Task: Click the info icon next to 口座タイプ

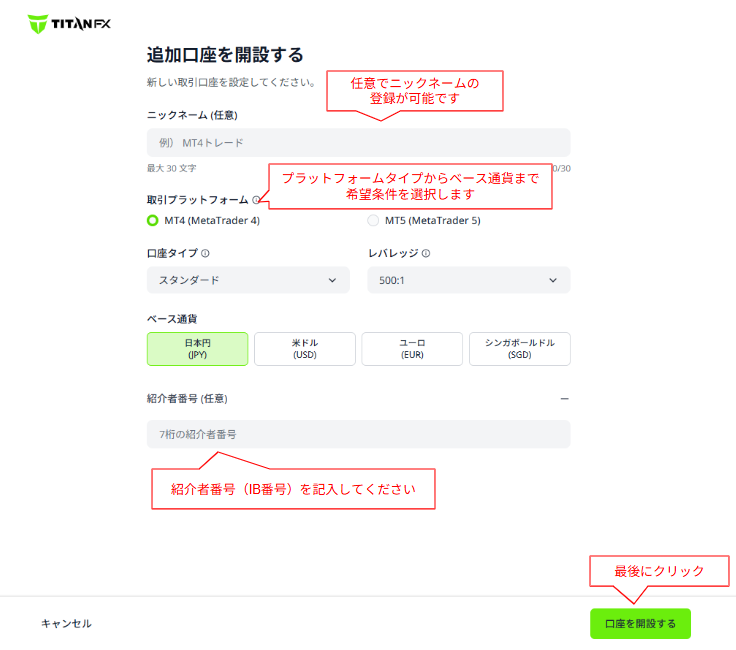Action: 205,253
